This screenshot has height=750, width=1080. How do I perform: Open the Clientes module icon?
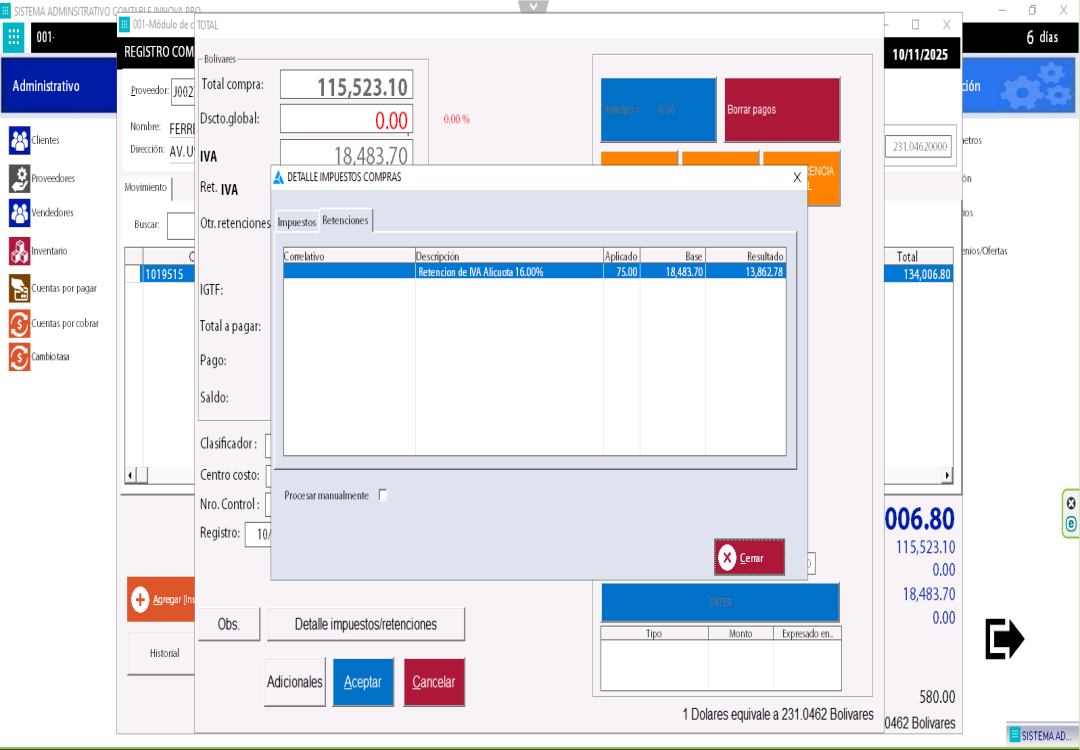pyautogui.click(x=19, y=141)
